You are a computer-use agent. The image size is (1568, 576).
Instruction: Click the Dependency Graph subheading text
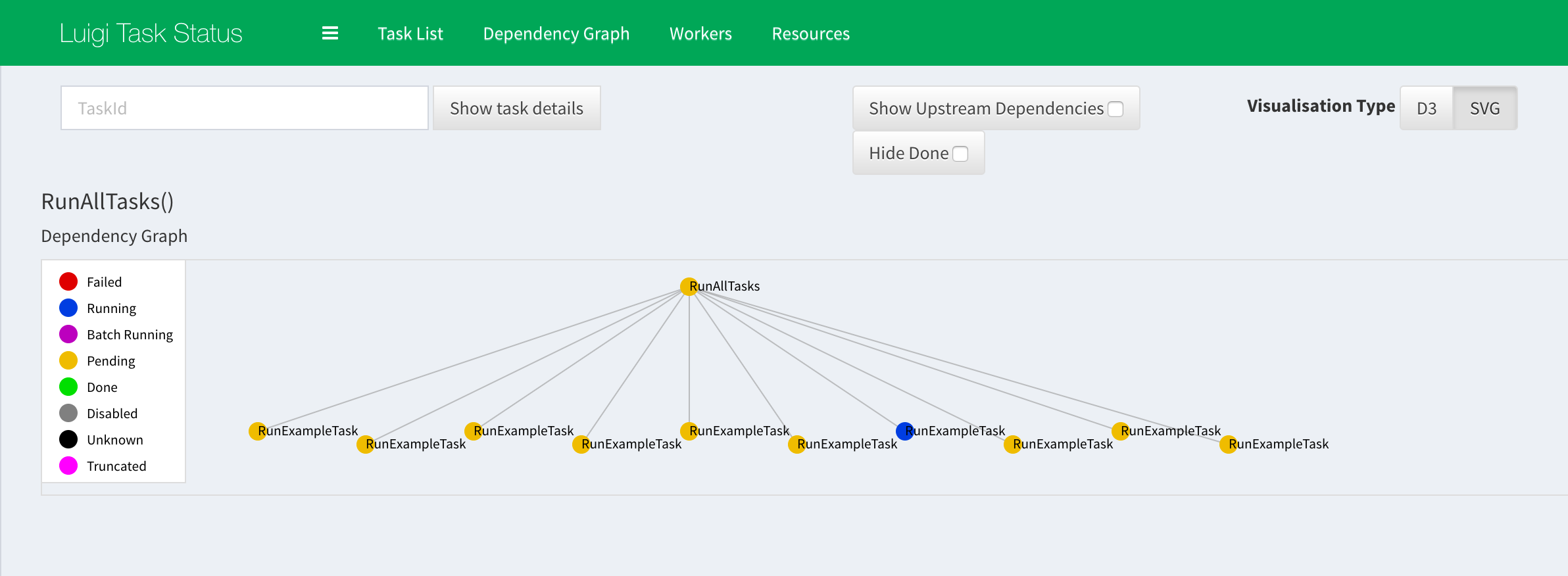[114, 236]
